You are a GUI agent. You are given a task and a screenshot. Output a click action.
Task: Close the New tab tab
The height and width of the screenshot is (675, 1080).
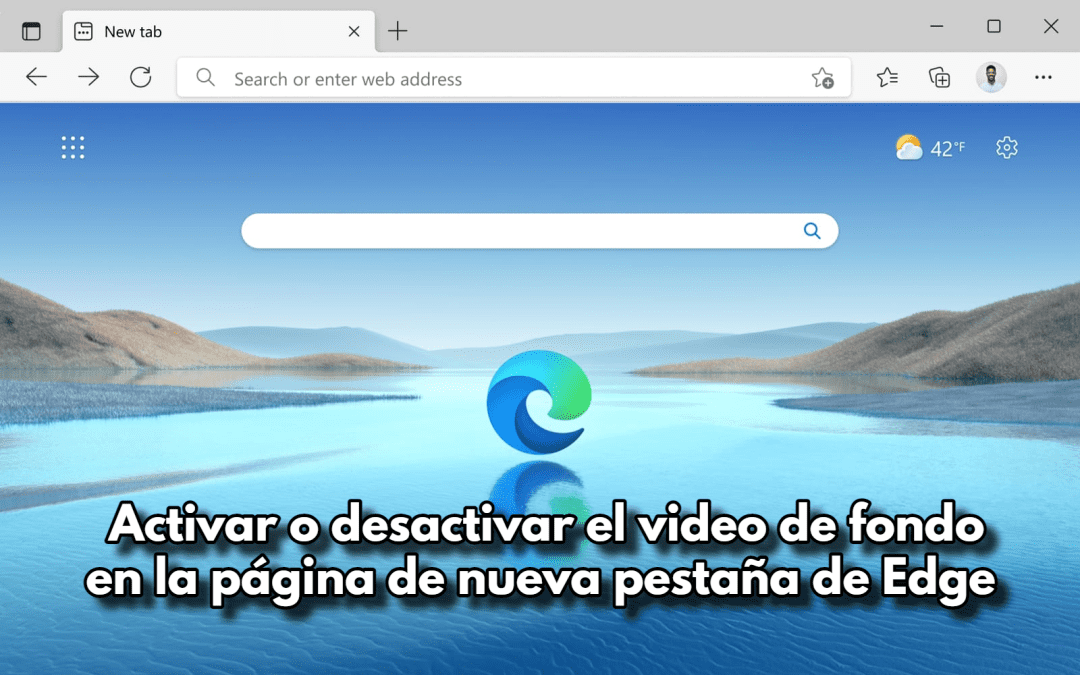353,31
